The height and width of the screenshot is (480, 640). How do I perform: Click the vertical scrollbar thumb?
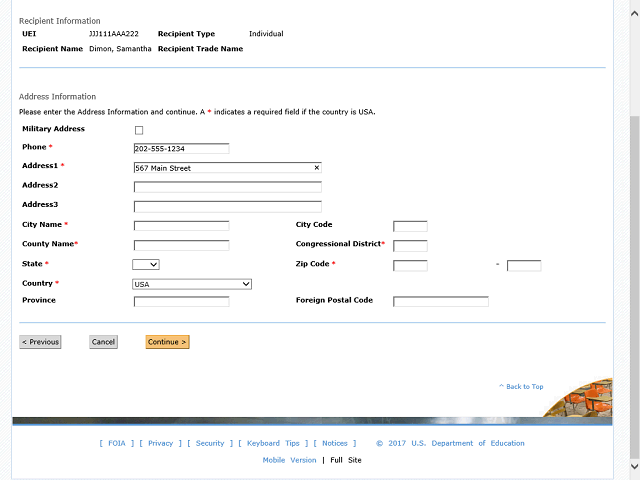pyautogui.click(x=634, y=287)
